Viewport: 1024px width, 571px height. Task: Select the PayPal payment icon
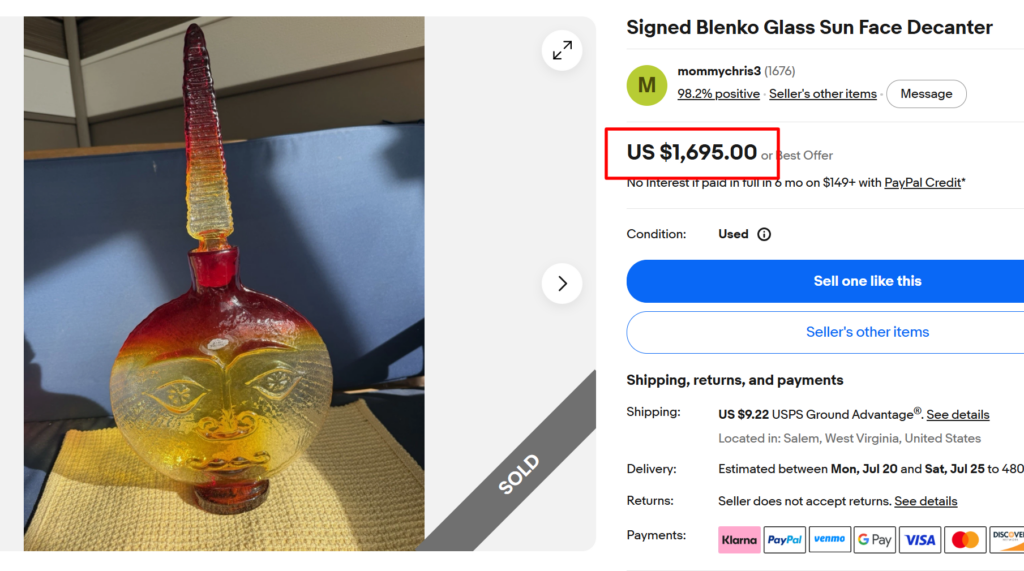784,540
